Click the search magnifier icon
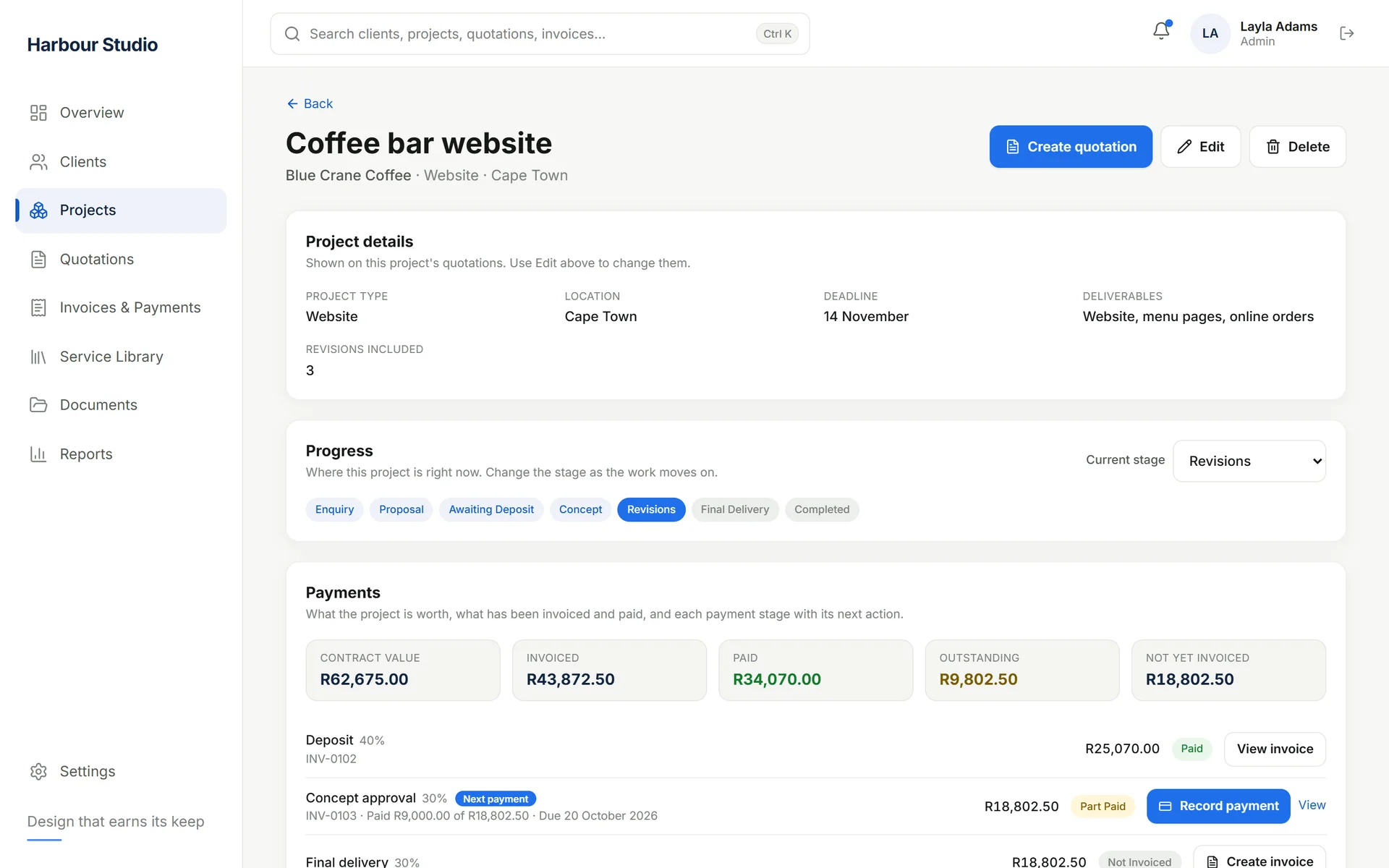Viewport: 1389px width, 868px height. (x=292, y=34)
